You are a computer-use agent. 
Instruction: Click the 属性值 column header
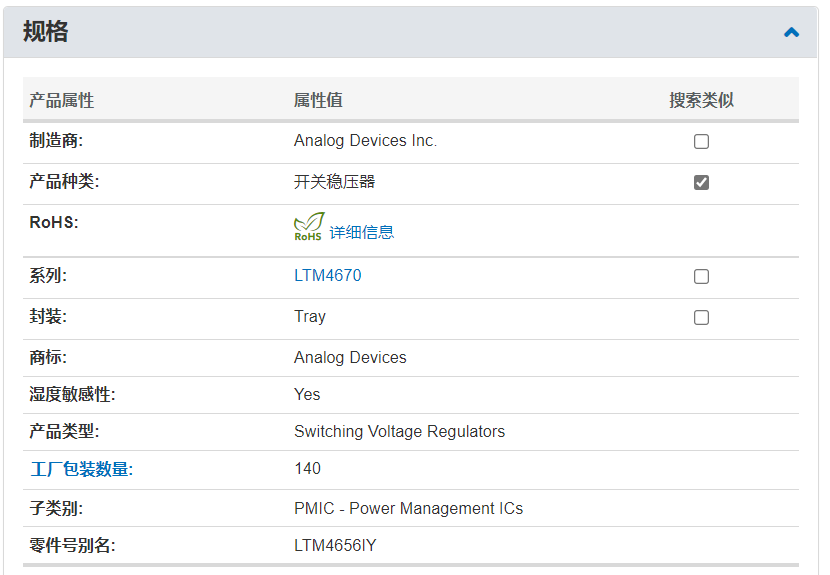point(318,101)
